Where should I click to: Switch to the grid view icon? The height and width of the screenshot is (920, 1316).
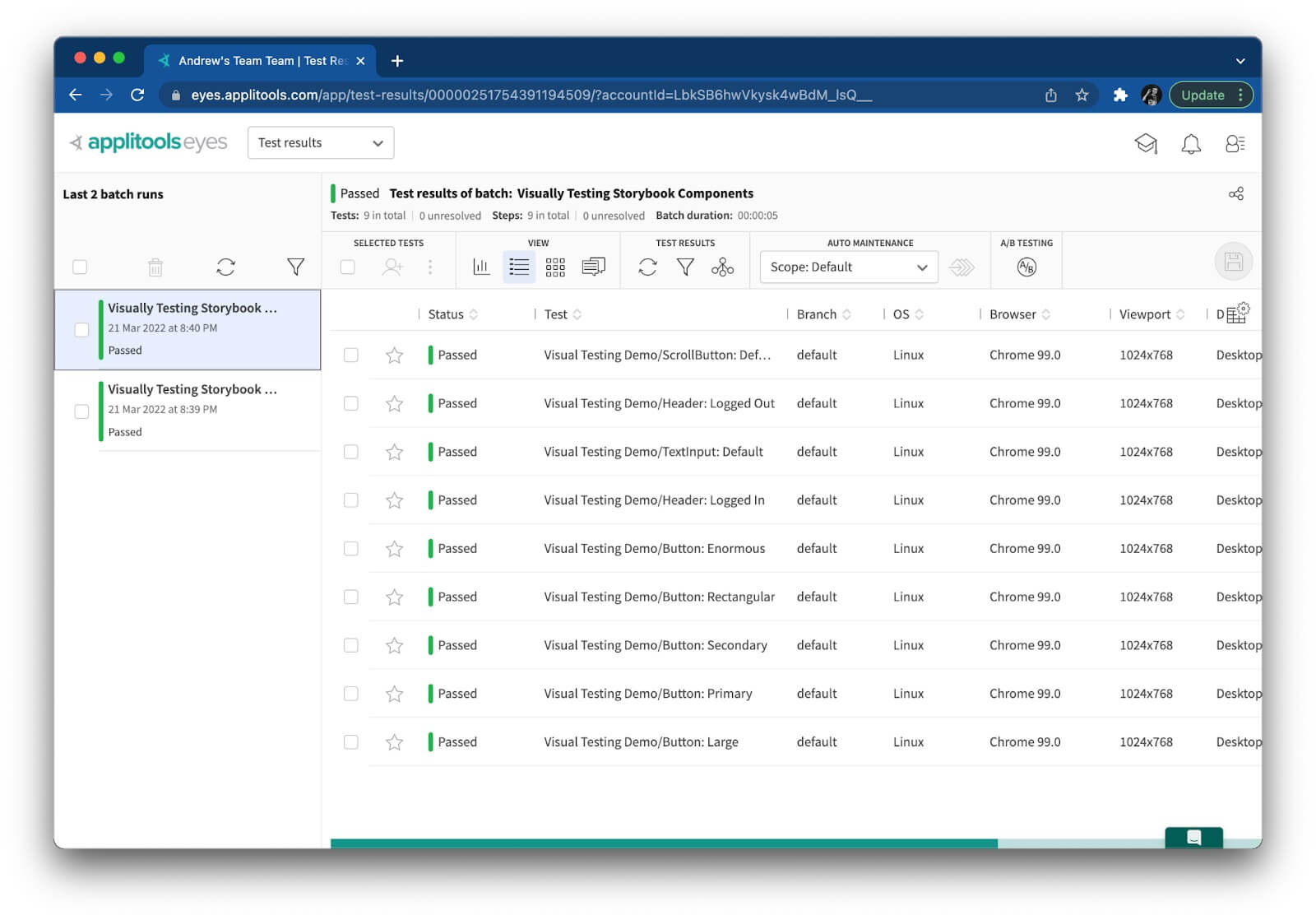pyautogui.click(x=555, y=267)
